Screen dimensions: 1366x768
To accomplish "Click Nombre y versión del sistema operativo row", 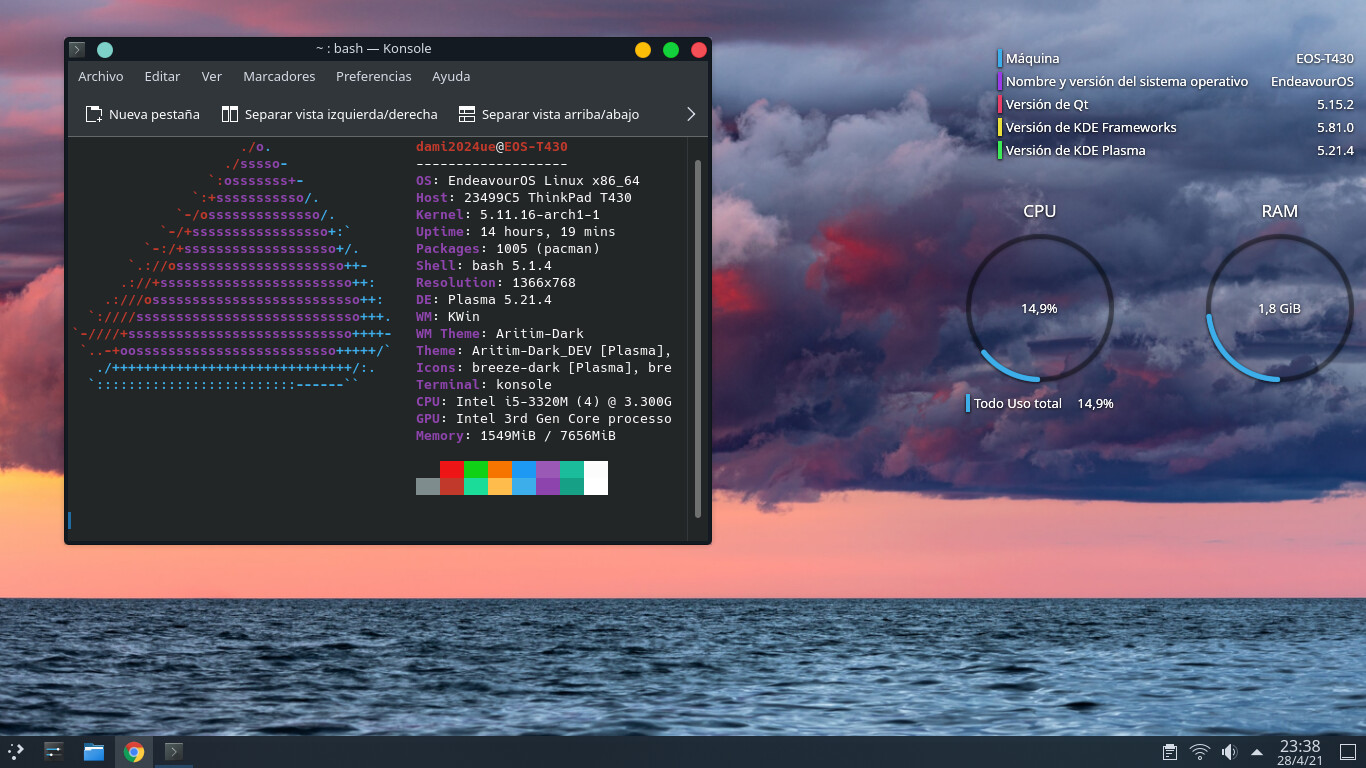I will (x=1176, y=82).
